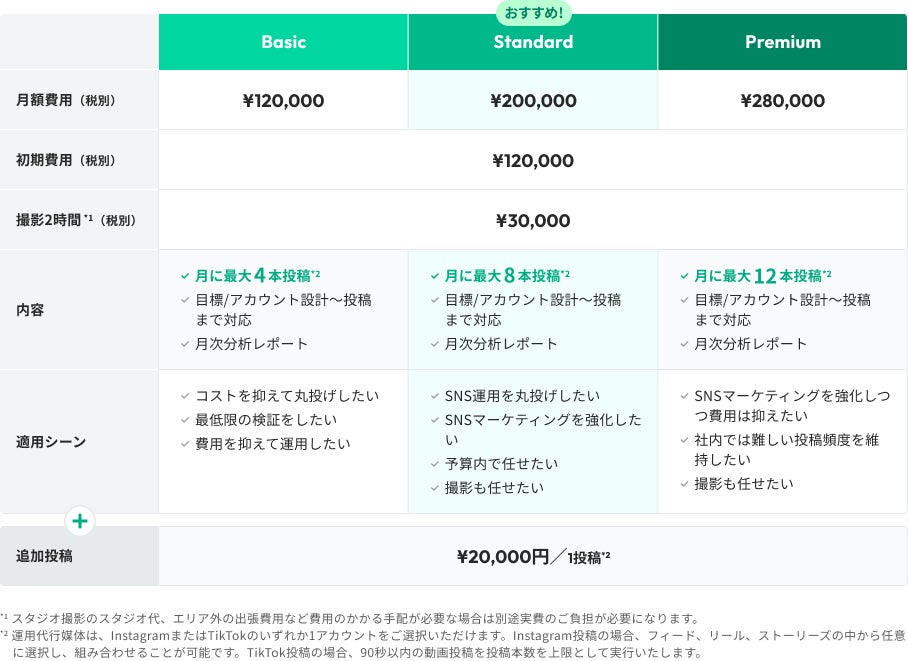This screenshot has width=908, height=661.
Task: Click the checkmark next to 最低限の検証をしたい
Action: click(x=185, y=421)
